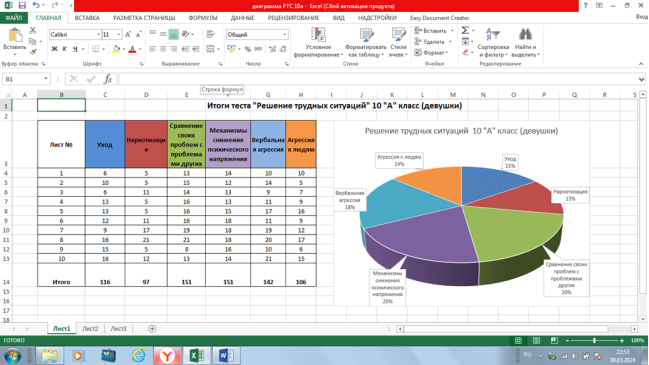
Task: Switch to Page Layout view in status bar
Action: coord(536,340)
